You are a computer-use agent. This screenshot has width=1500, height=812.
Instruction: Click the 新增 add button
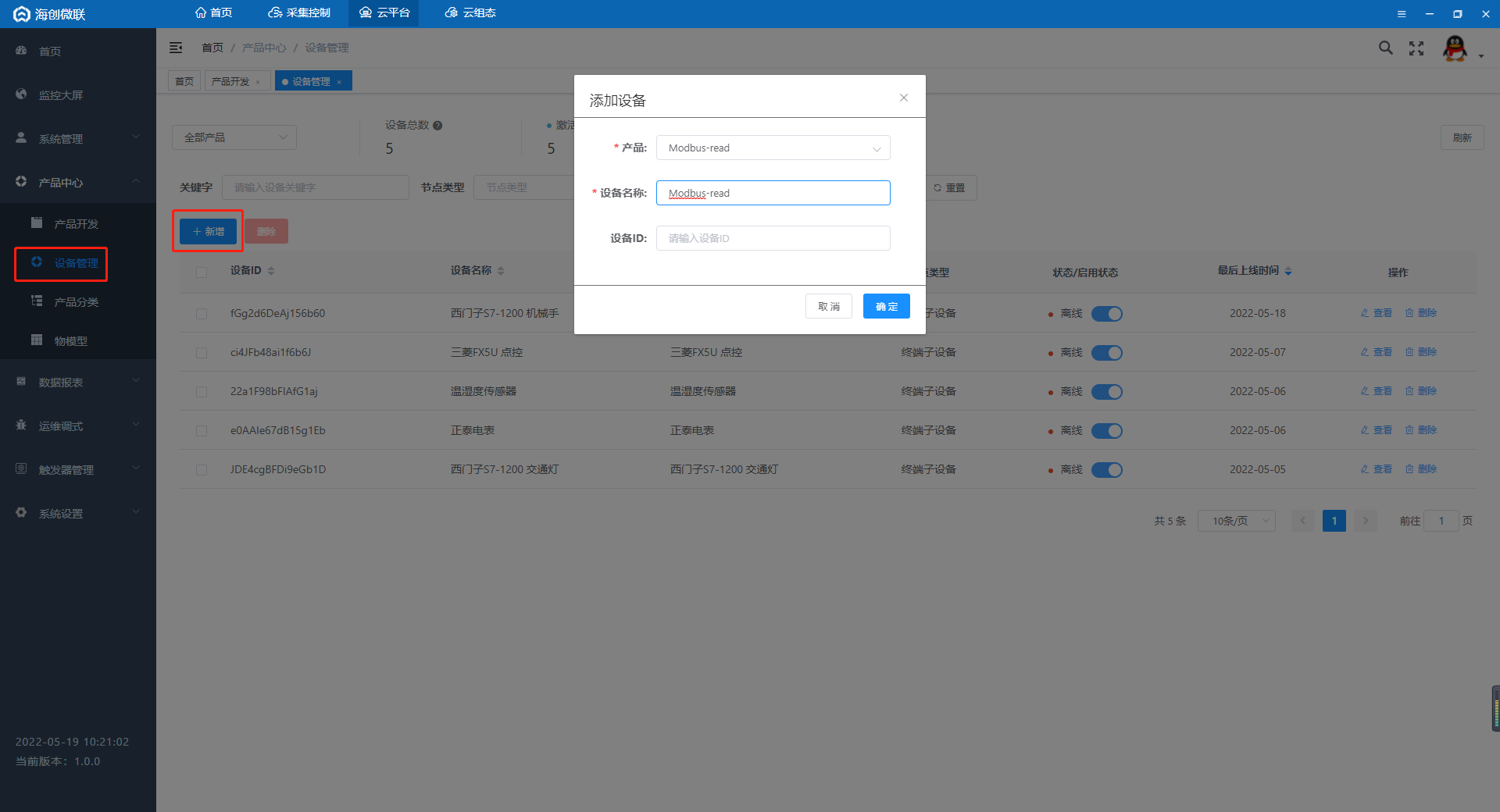coord(208,231)
